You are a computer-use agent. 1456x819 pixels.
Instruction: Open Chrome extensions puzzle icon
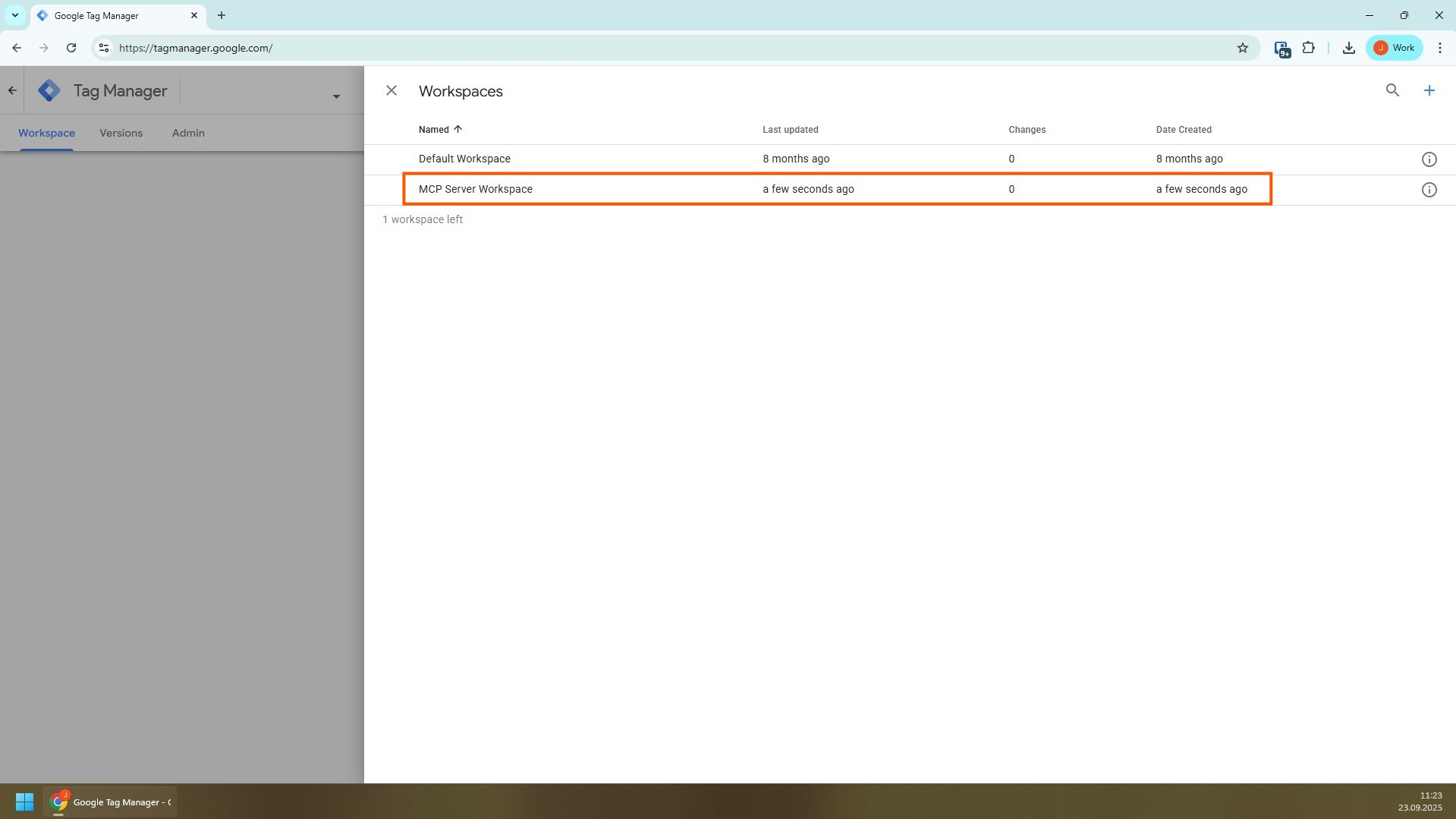click(x=1308, y=48)
